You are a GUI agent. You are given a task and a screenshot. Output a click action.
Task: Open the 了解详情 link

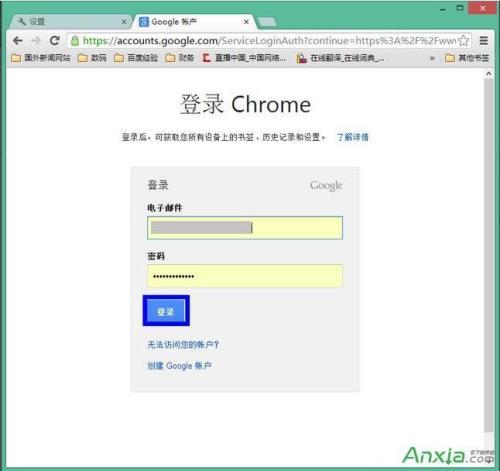pos(353,137)
